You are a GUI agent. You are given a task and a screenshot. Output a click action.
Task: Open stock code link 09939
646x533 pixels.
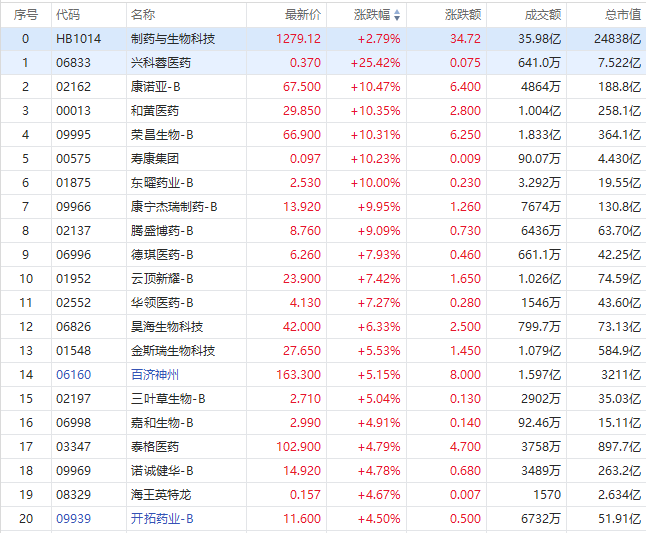(x=73, y=519)
